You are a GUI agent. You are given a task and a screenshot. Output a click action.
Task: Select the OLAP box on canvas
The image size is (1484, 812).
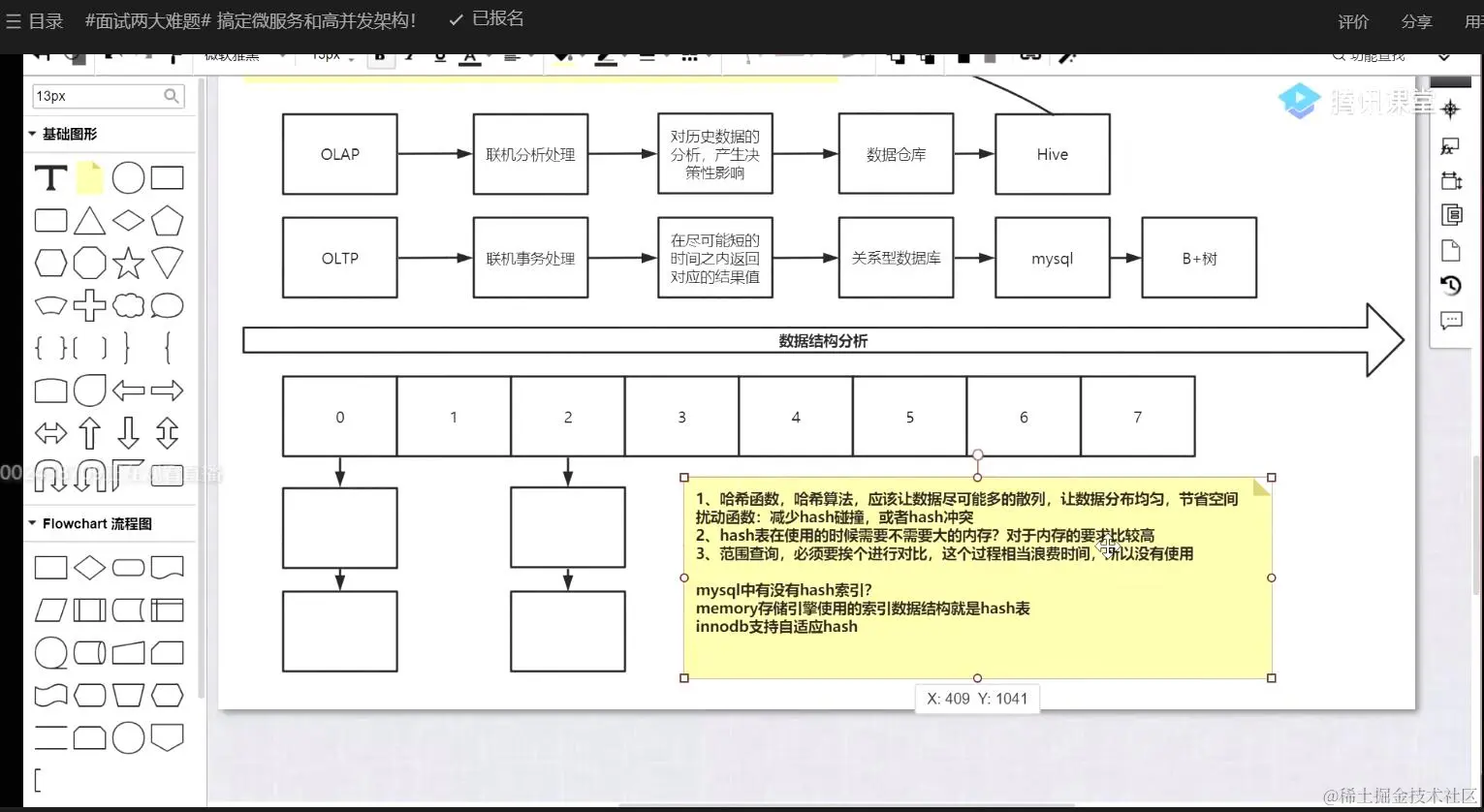tap(339, 154)
